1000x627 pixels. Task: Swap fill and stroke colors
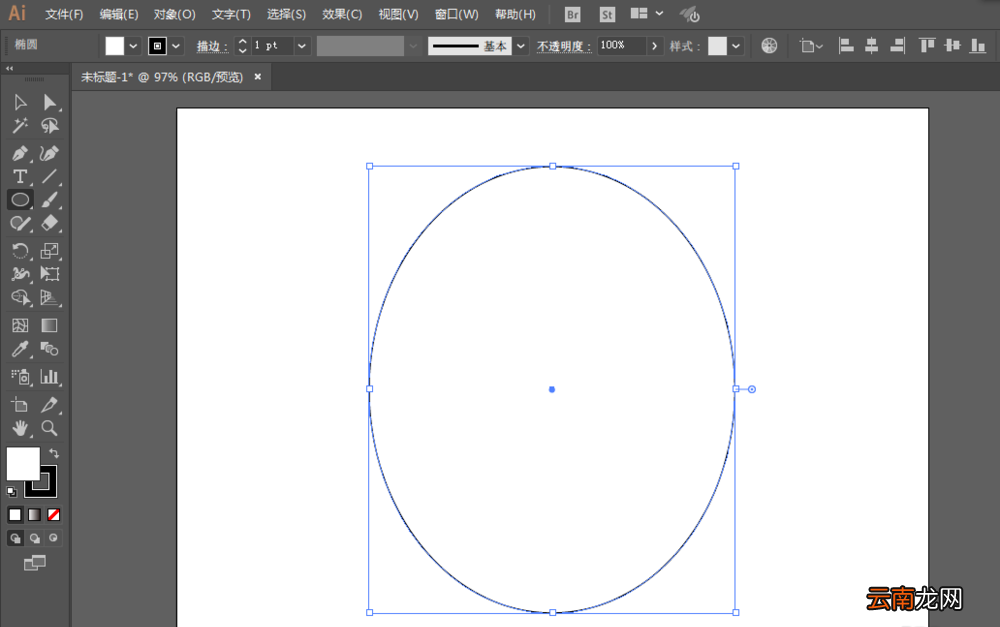click(54, 454)
